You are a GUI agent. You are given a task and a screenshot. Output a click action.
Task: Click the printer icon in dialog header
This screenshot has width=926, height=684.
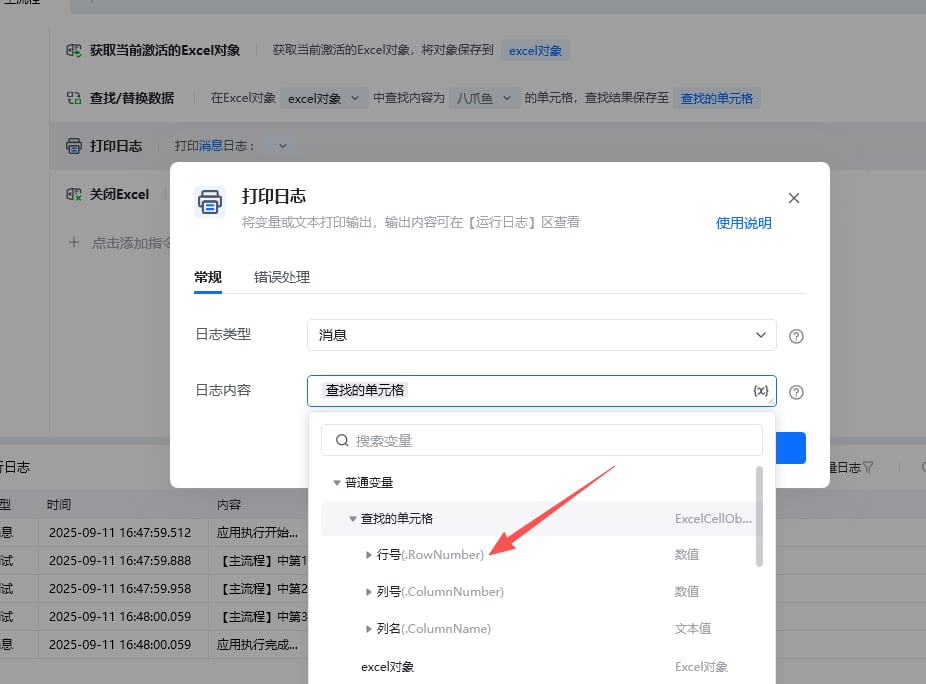tap(210, 202)
